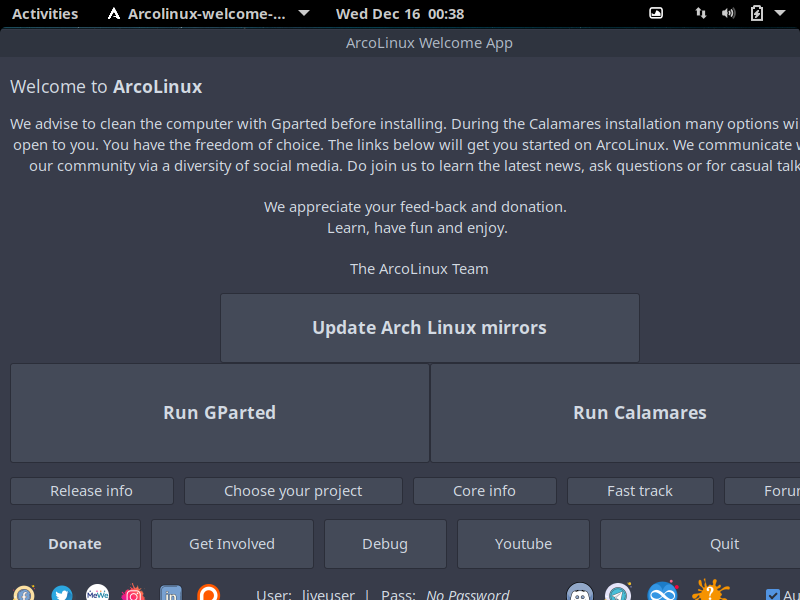The height and width of the screenshot is (600, 800).
Task: Click the blue infinity symbol icon
Action: click(662, 592)
